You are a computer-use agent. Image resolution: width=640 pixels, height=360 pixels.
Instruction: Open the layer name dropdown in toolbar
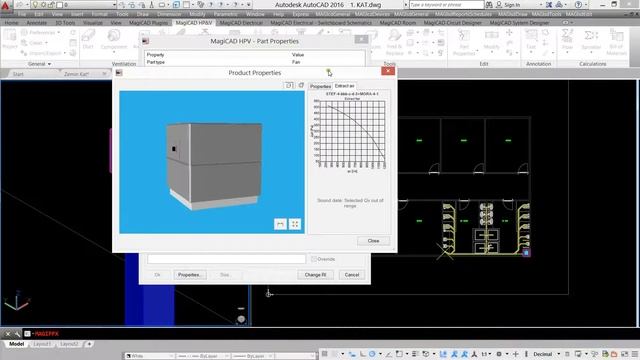point(114,5)
